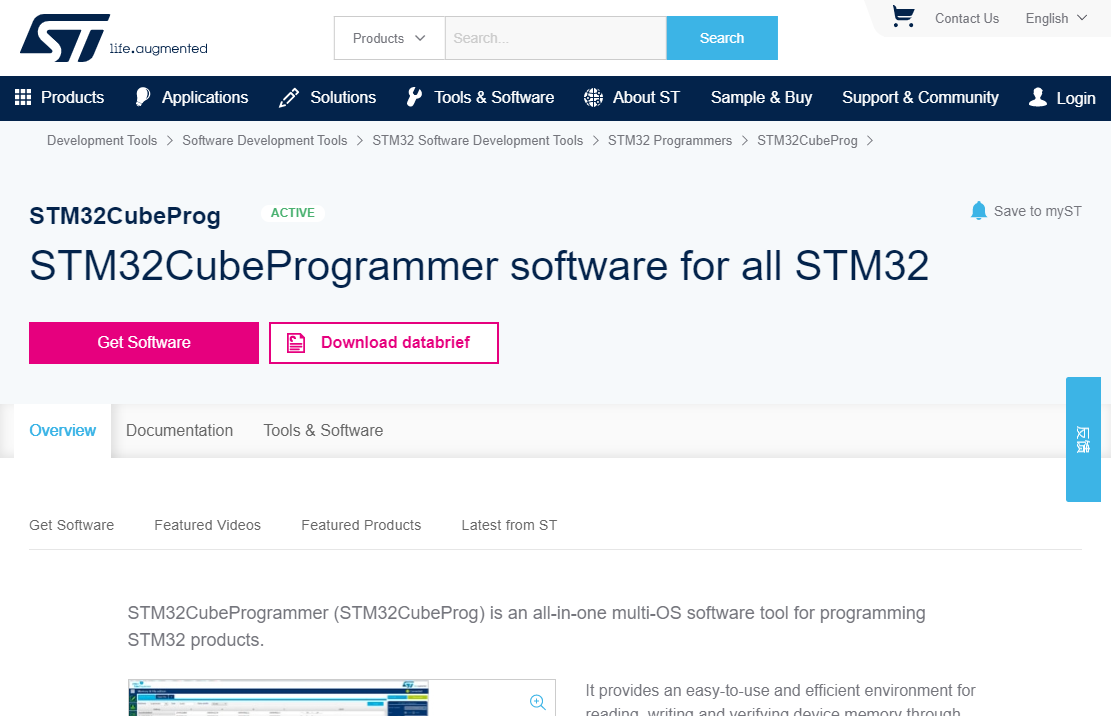This screenshot has width=1111, height=716.
Task: Click the Download databrief button
Action: coord(384,343)
